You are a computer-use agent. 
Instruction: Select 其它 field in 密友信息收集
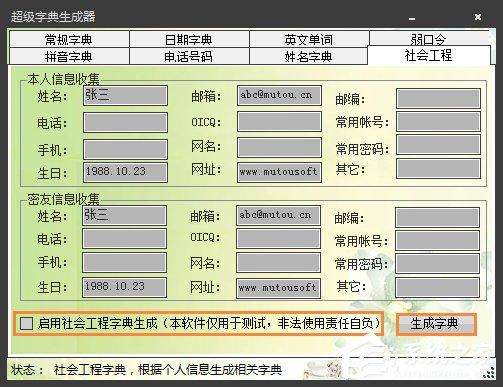(438, 287)
